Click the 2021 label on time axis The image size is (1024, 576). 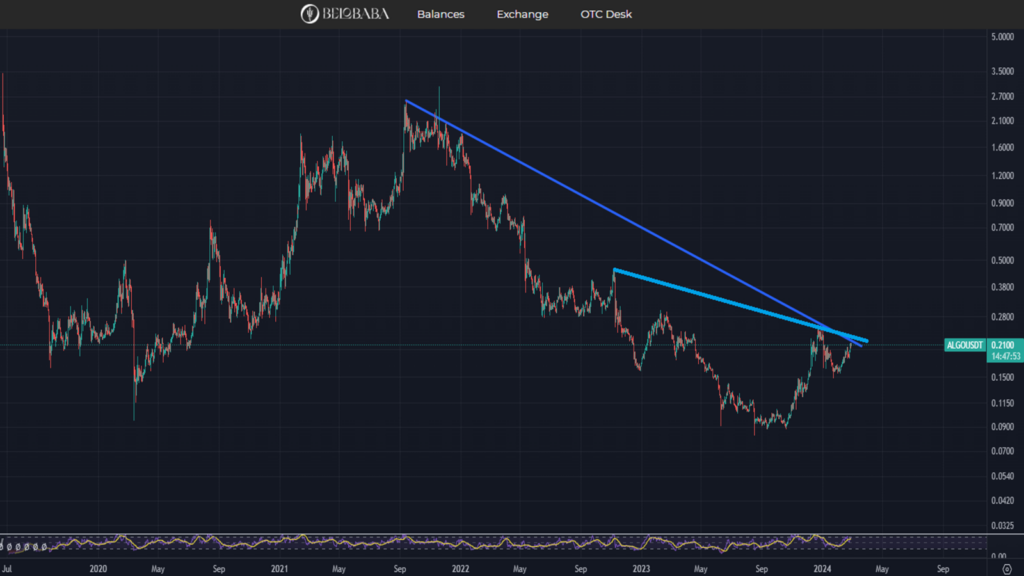[279, 567]
